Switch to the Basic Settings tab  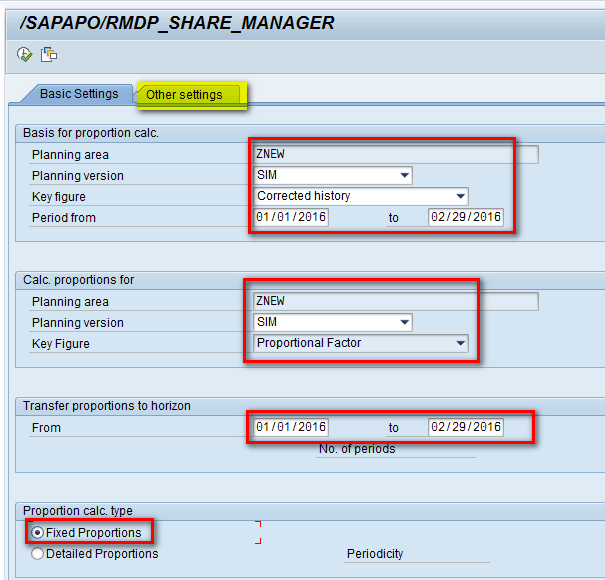coord(78,94)
